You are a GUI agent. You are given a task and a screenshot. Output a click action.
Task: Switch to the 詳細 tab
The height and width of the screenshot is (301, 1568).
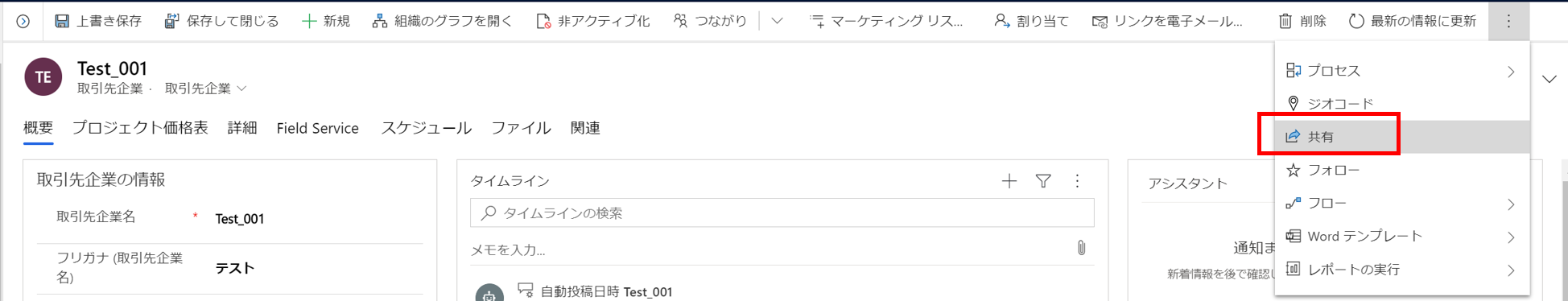point(242,128)
